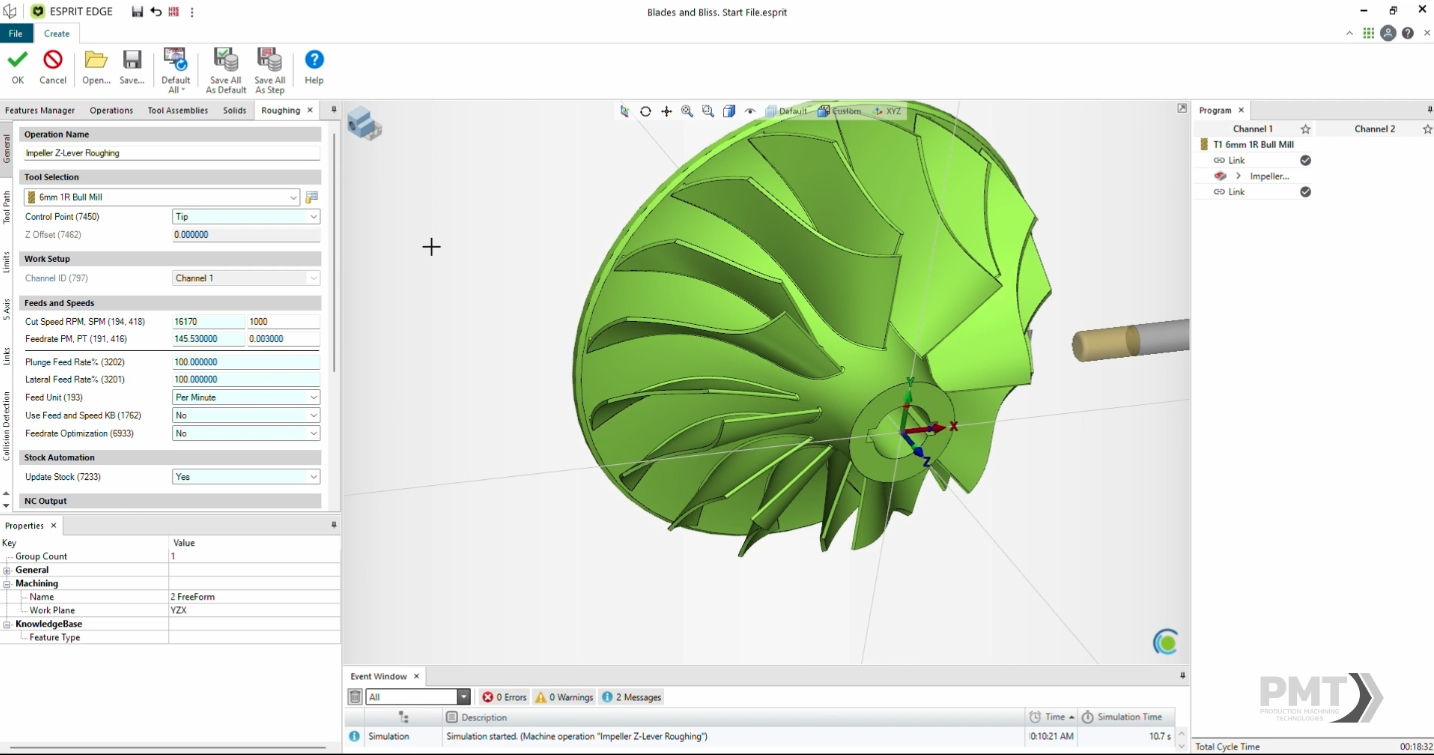Click the view cube shading icon
The width and height of the screenshot is (1434, 755).
tap(729, 111)
